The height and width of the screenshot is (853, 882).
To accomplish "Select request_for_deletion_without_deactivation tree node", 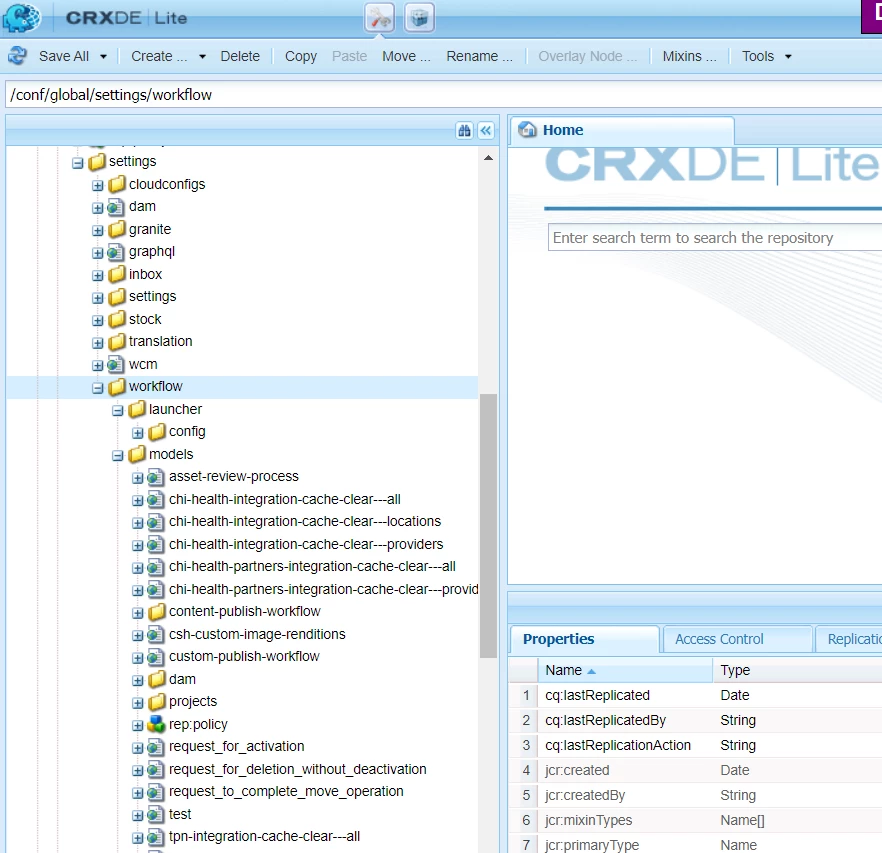I will [x=298, y=769].
